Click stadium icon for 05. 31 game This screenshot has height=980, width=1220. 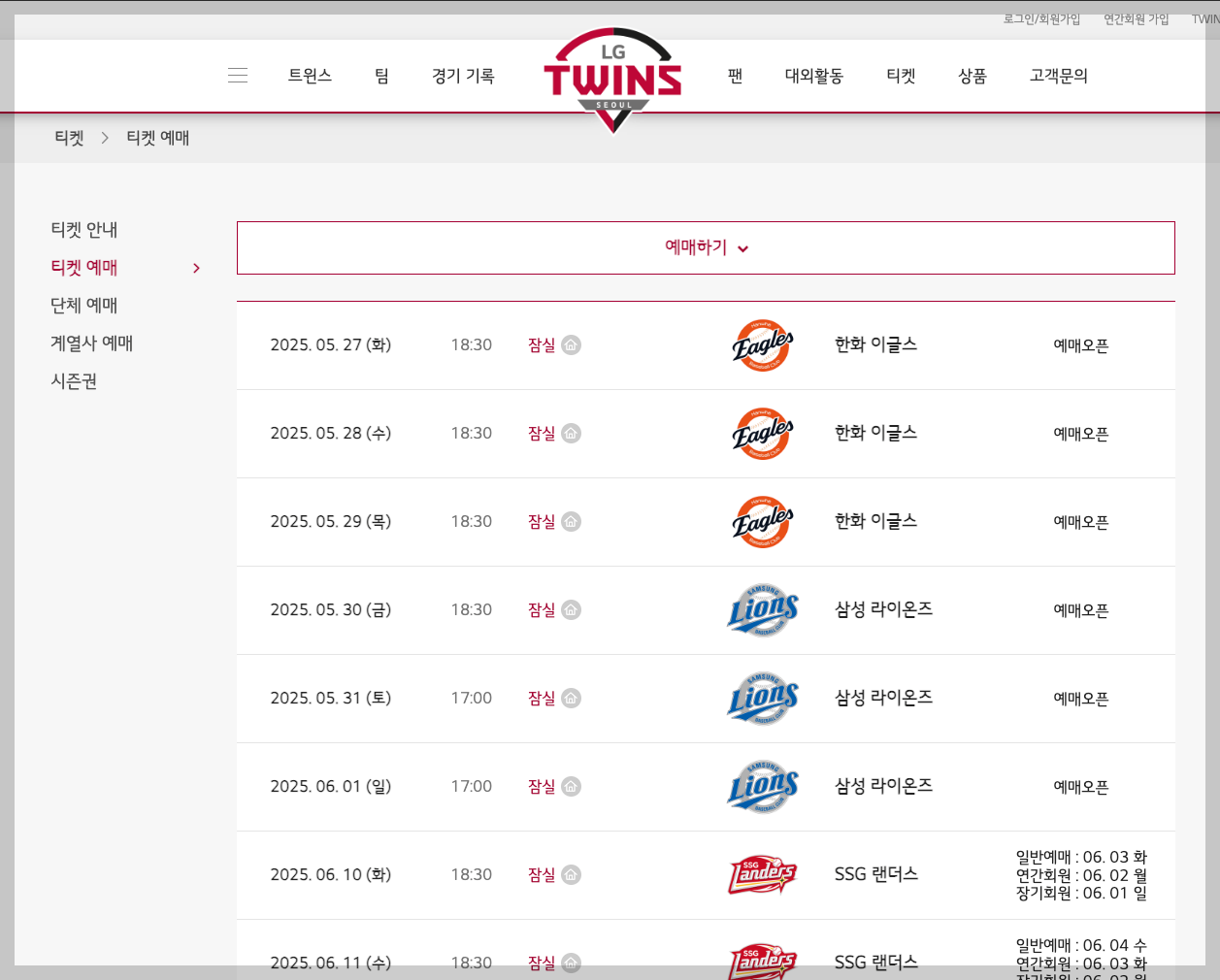572,699
